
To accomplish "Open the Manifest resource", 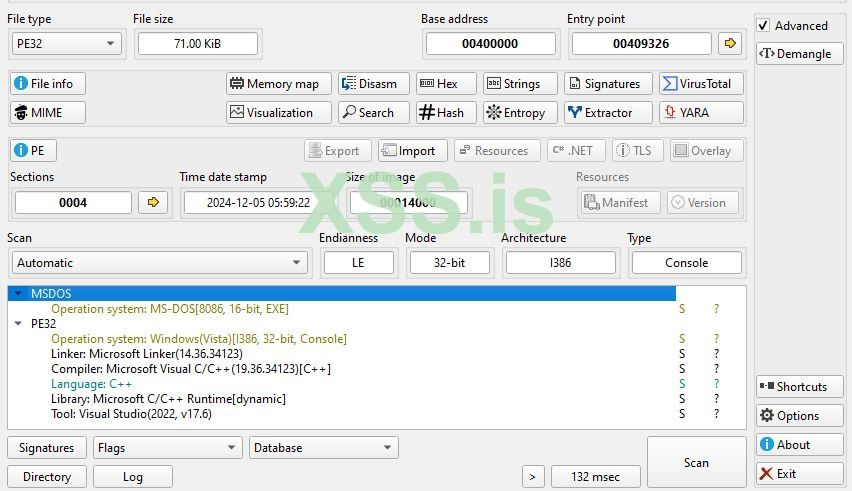I will 620,203.
